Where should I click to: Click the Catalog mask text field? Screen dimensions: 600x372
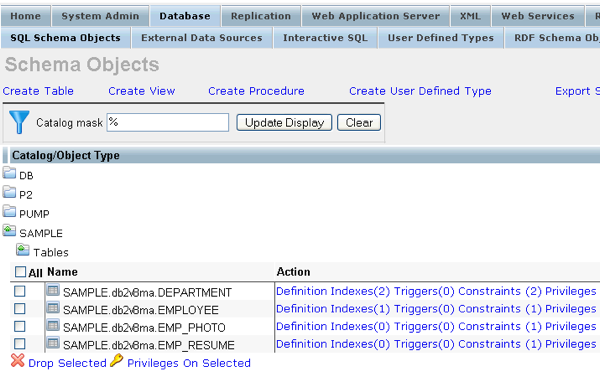[168, 122]
